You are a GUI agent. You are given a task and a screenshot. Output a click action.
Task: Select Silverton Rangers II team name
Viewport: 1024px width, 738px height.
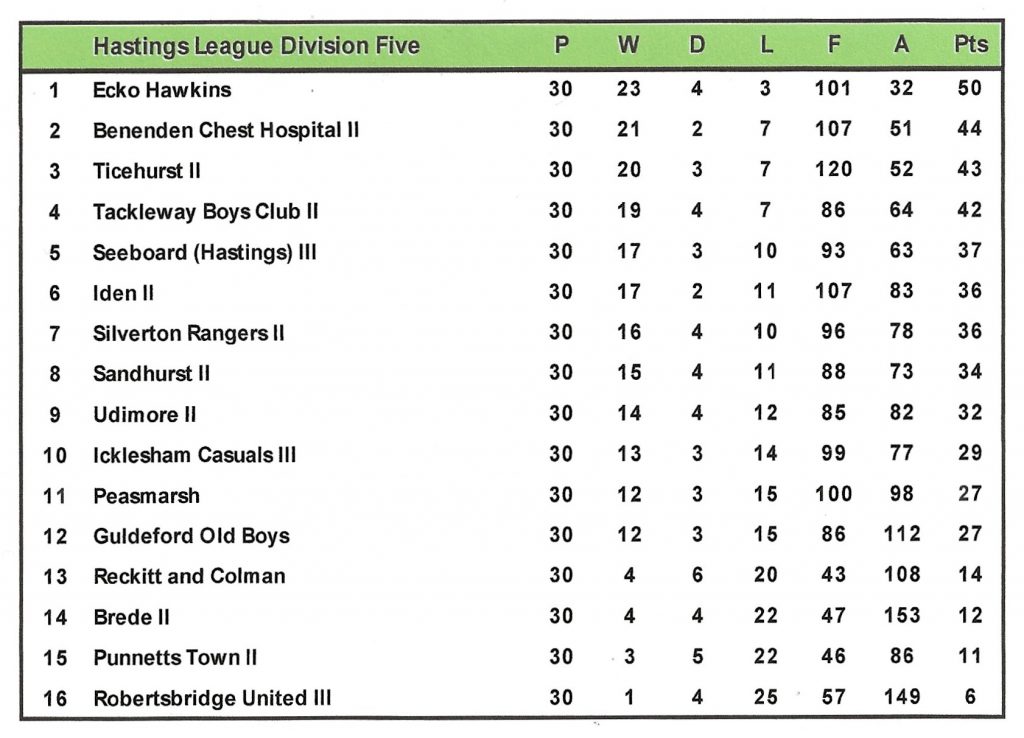(x=188, y=334)
